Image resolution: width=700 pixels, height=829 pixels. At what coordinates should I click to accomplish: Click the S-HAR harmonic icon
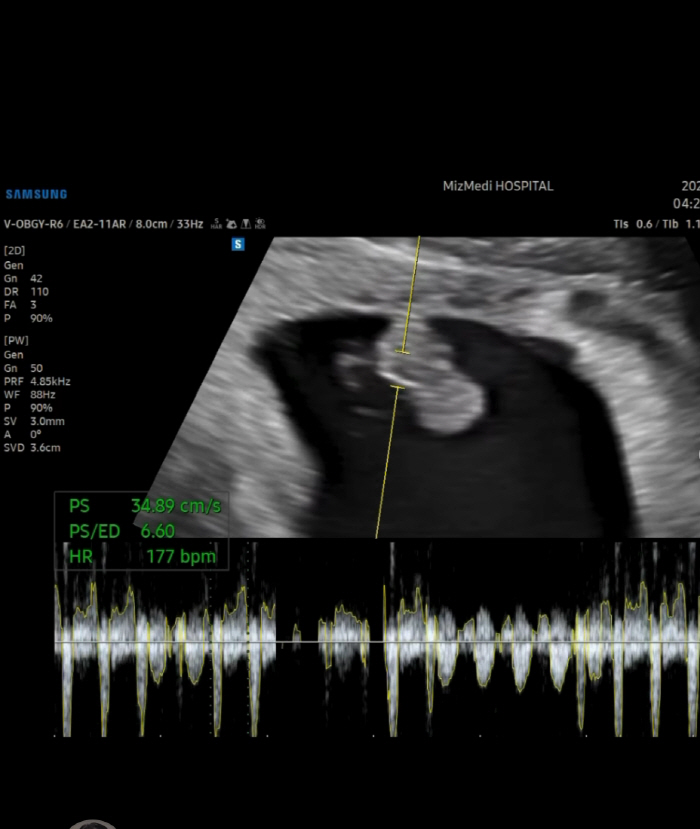[x=217, y=224]
